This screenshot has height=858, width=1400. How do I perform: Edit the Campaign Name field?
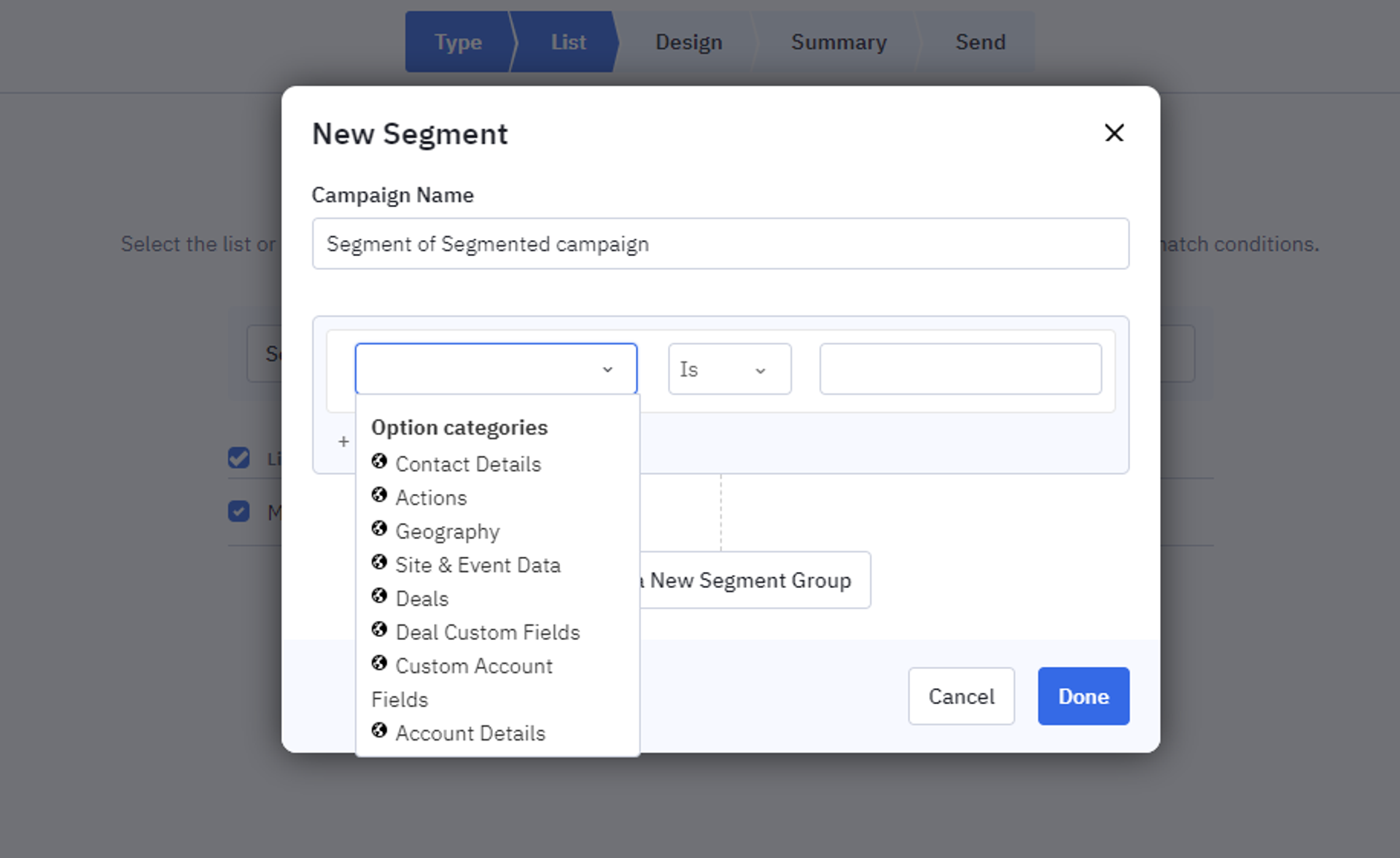pos(720,244)
